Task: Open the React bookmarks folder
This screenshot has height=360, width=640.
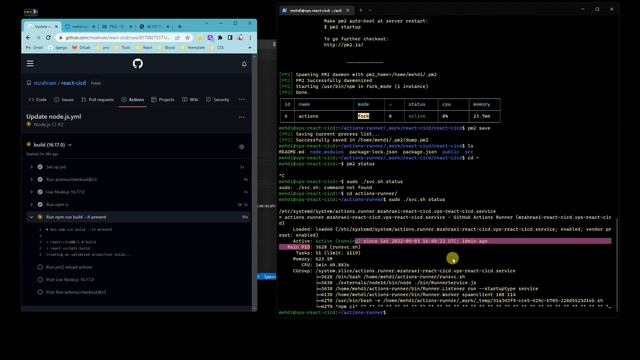Action: click(144, 48)
